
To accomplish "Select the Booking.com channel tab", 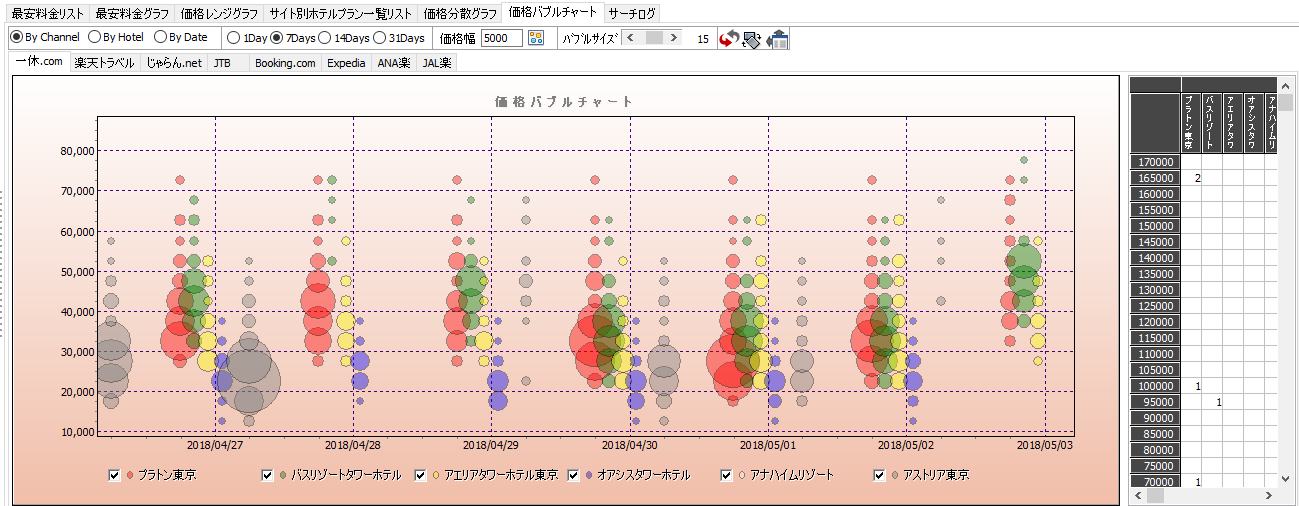I will coord(284,63).
